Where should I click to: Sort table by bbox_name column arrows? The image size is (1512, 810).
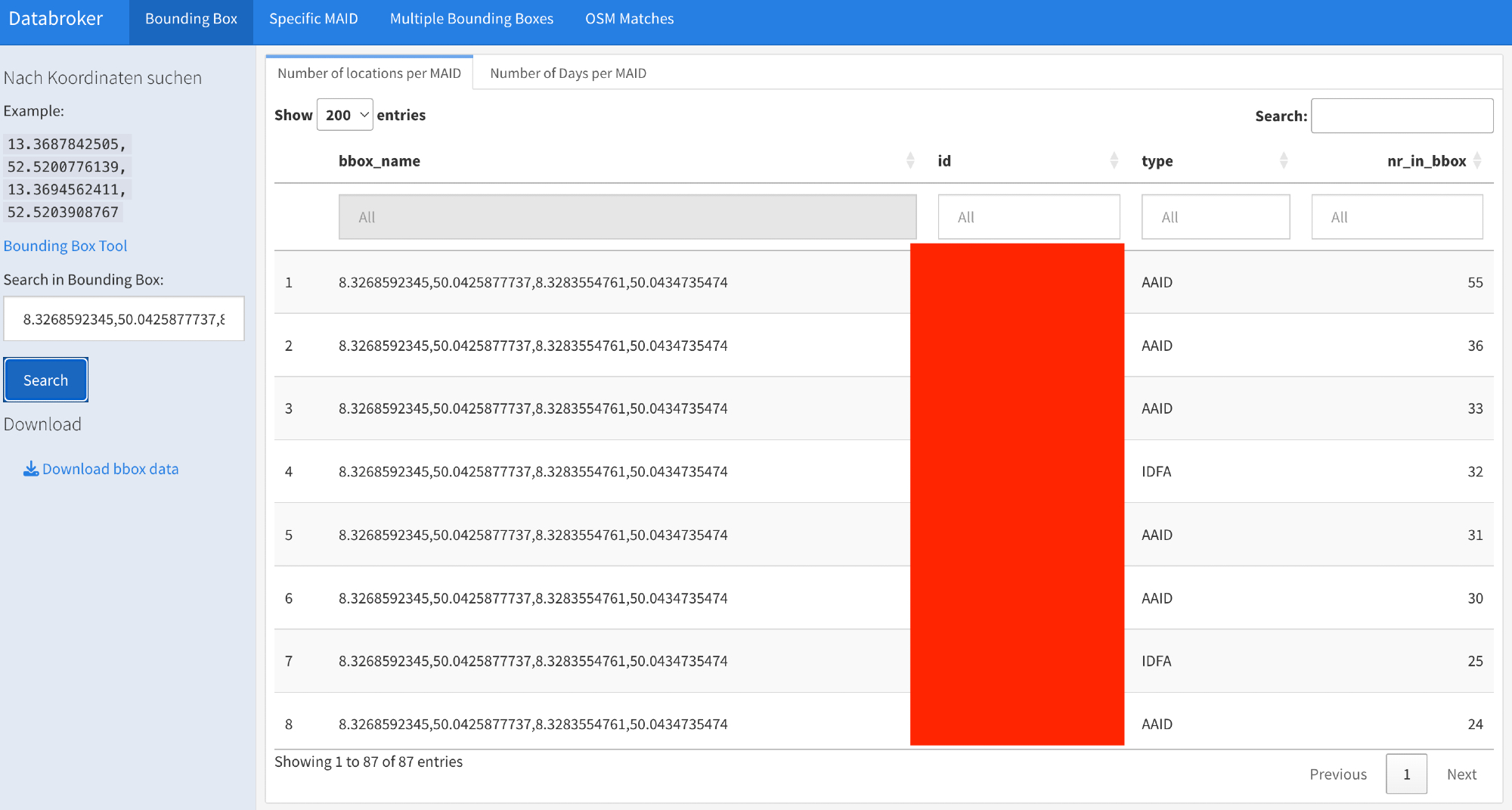pyautogui.click(x=910, y=160)
